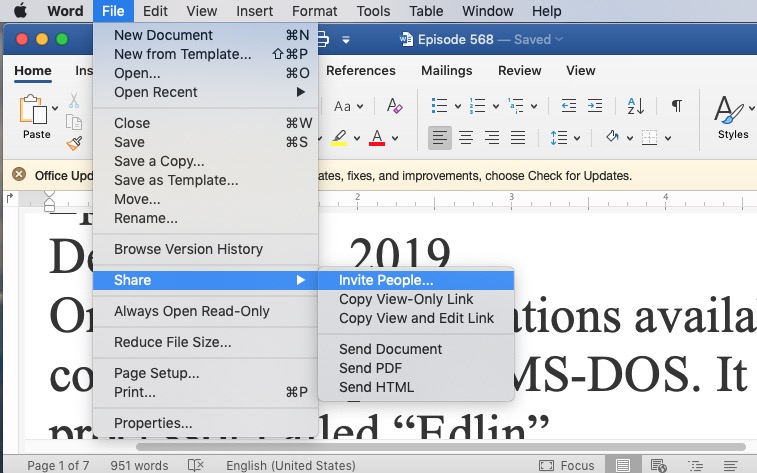Click the line spacing icon
The width and height of the screenshot is (757, 473).
coord(559,138)
